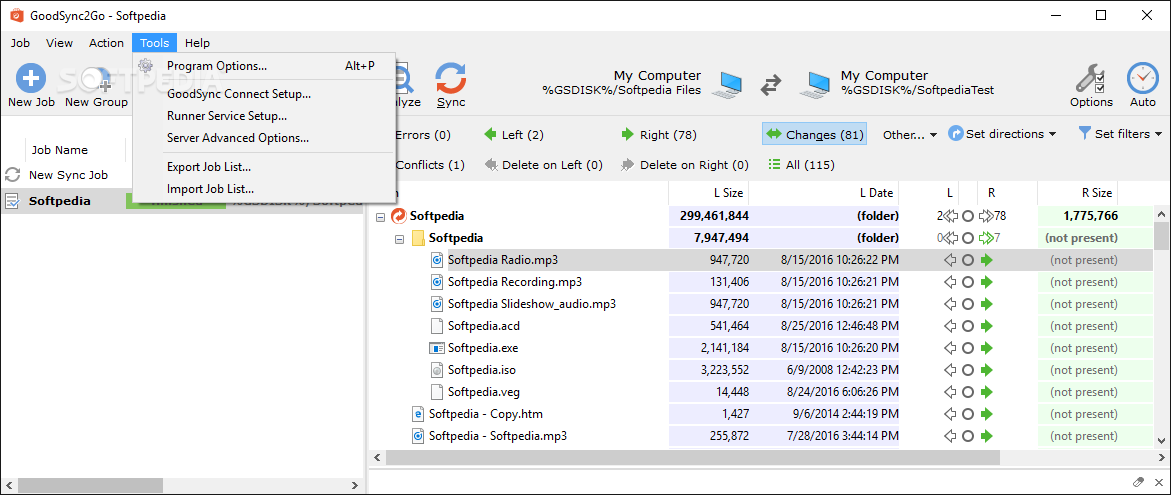Screen dimensions: 1171x495
Task: Click the eraser icon in the log pane
Action: point(1138,482)
